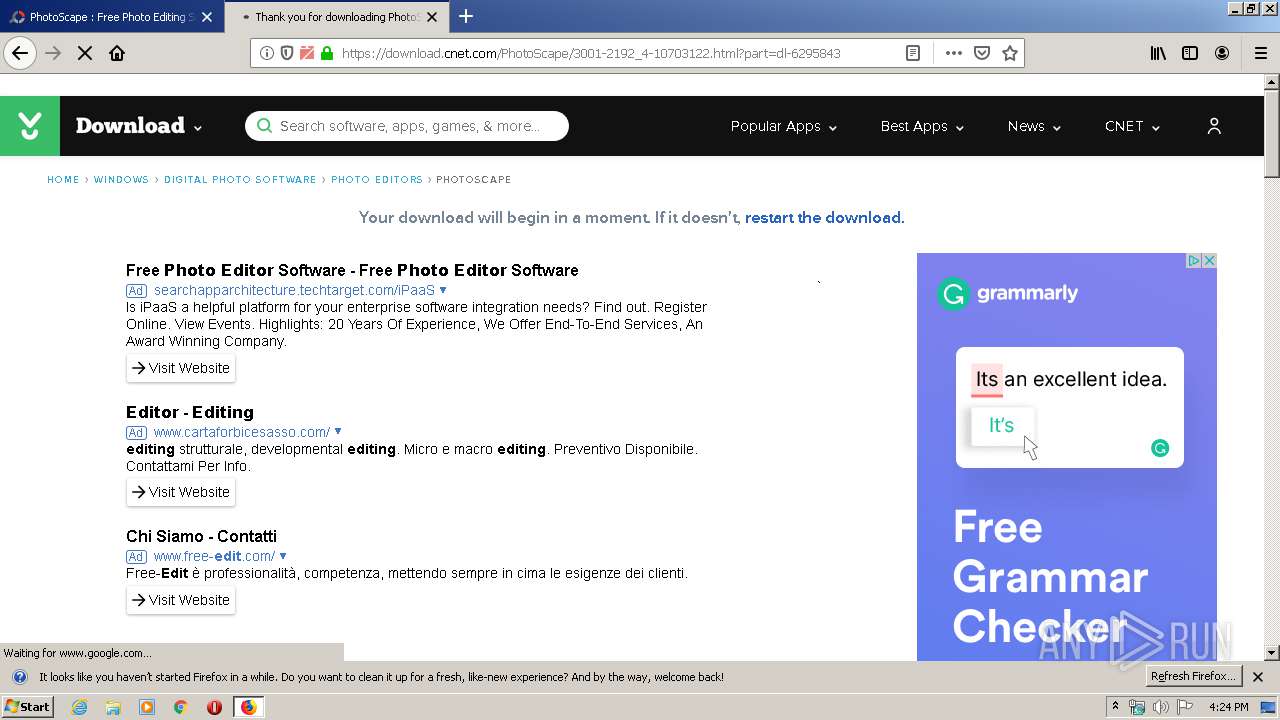Click the Firefox taskbar button

tap(248, 707)
